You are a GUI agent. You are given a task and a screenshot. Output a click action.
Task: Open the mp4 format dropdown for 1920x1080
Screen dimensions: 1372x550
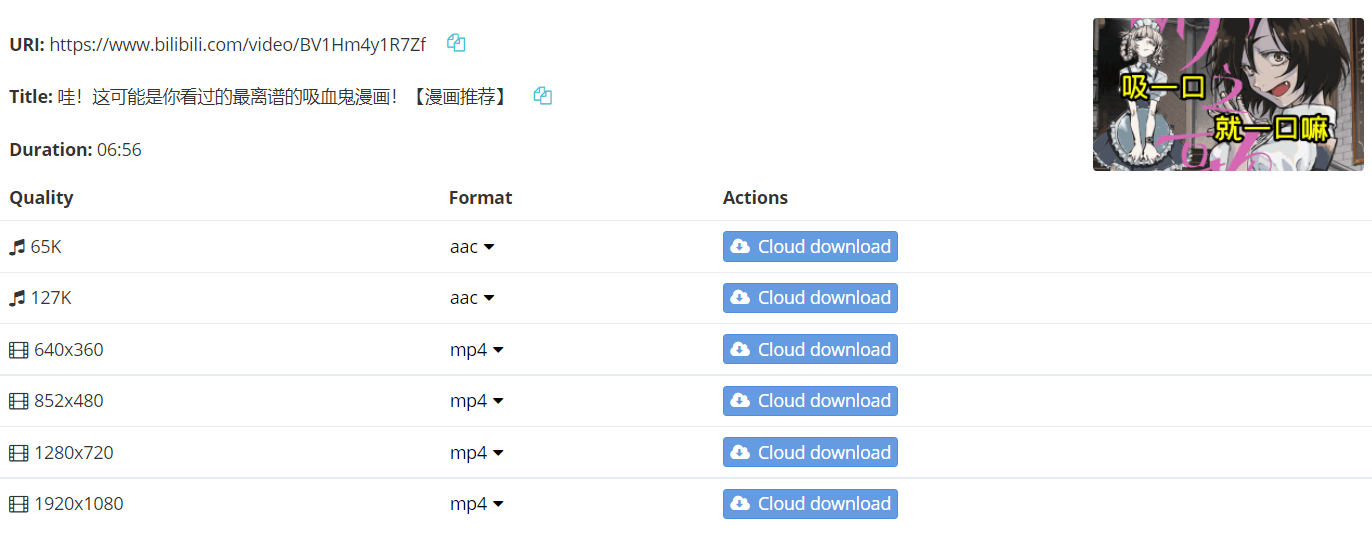tap(477, 504)
